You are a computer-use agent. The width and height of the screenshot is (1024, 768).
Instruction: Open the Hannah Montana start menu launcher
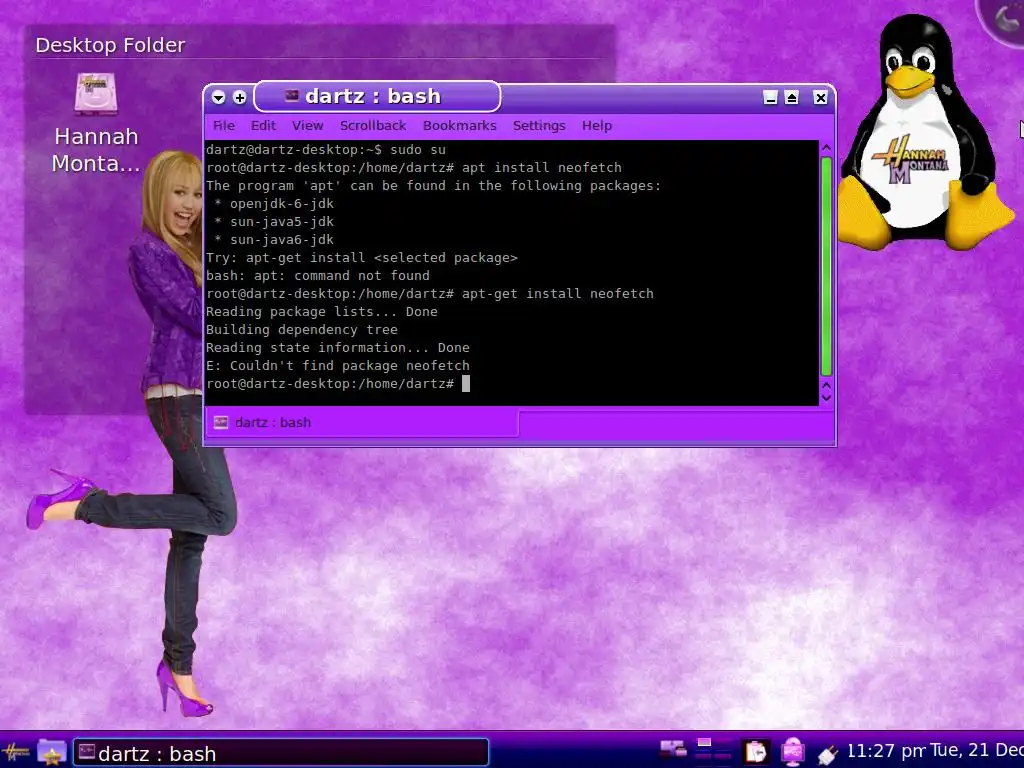(x=15, y=752)
